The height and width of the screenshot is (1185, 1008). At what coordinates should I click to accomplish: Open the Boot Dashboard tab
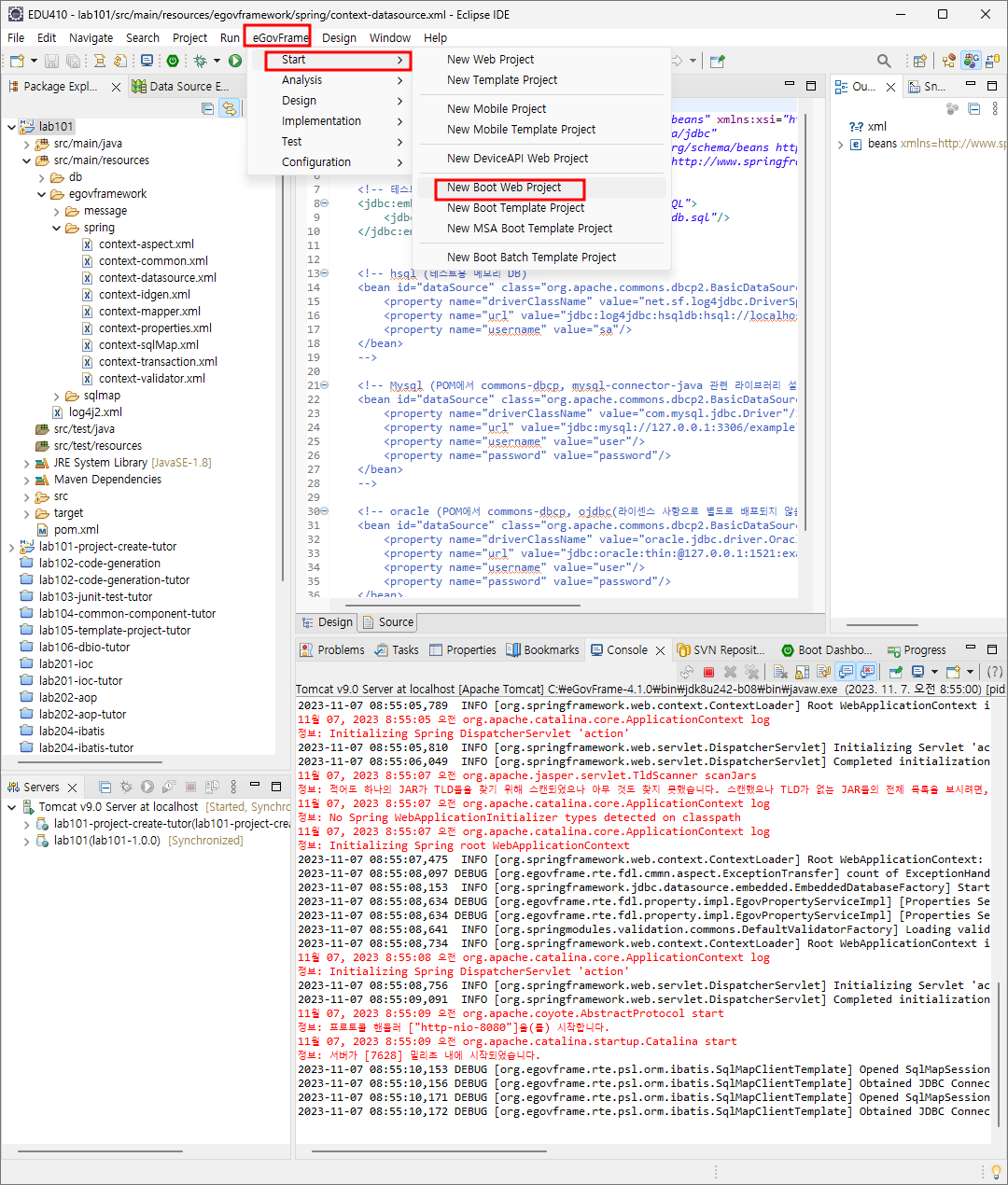tap(826, 650)
